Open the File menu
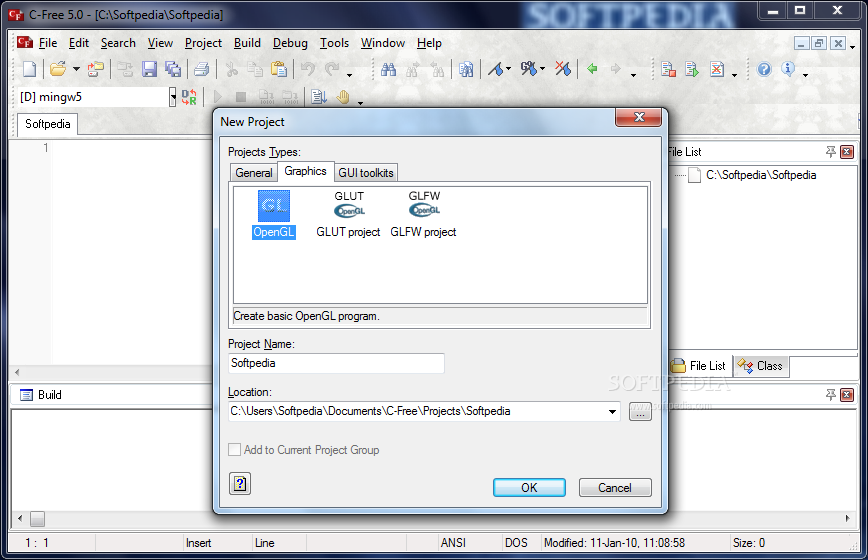 [48, 43]
